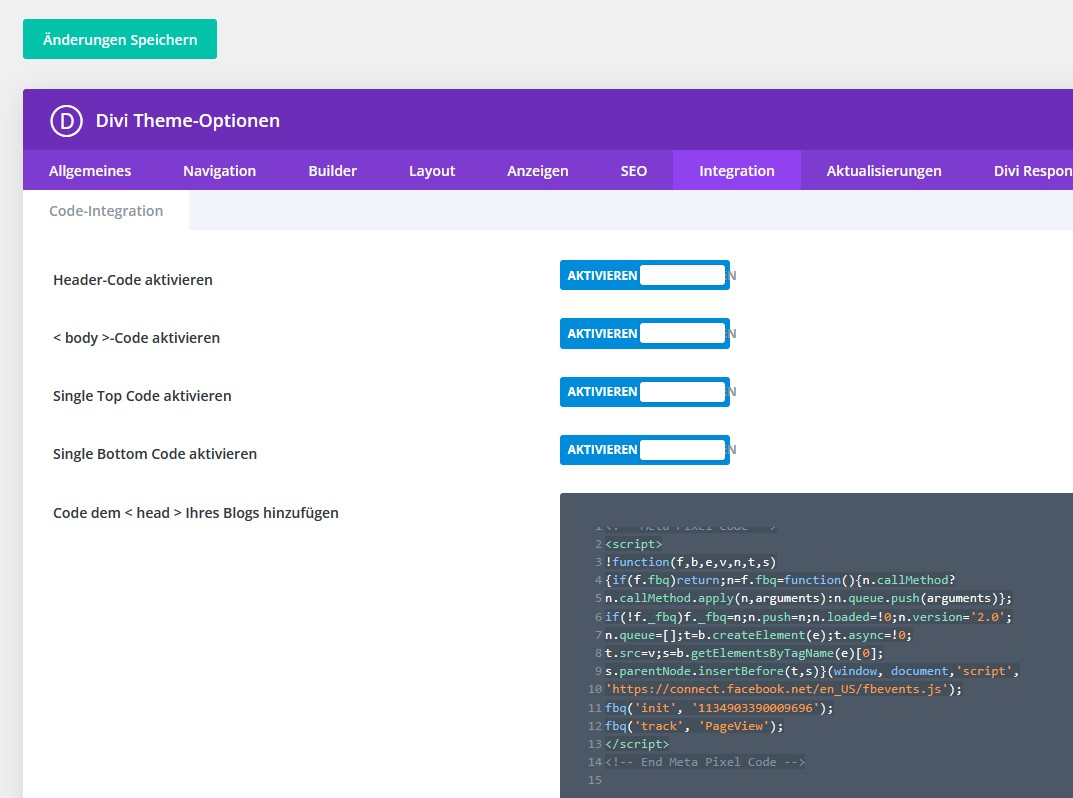Click the Divi Theme-Optionen title
The image size is (1073, 798).
click(x=188, y=121)
